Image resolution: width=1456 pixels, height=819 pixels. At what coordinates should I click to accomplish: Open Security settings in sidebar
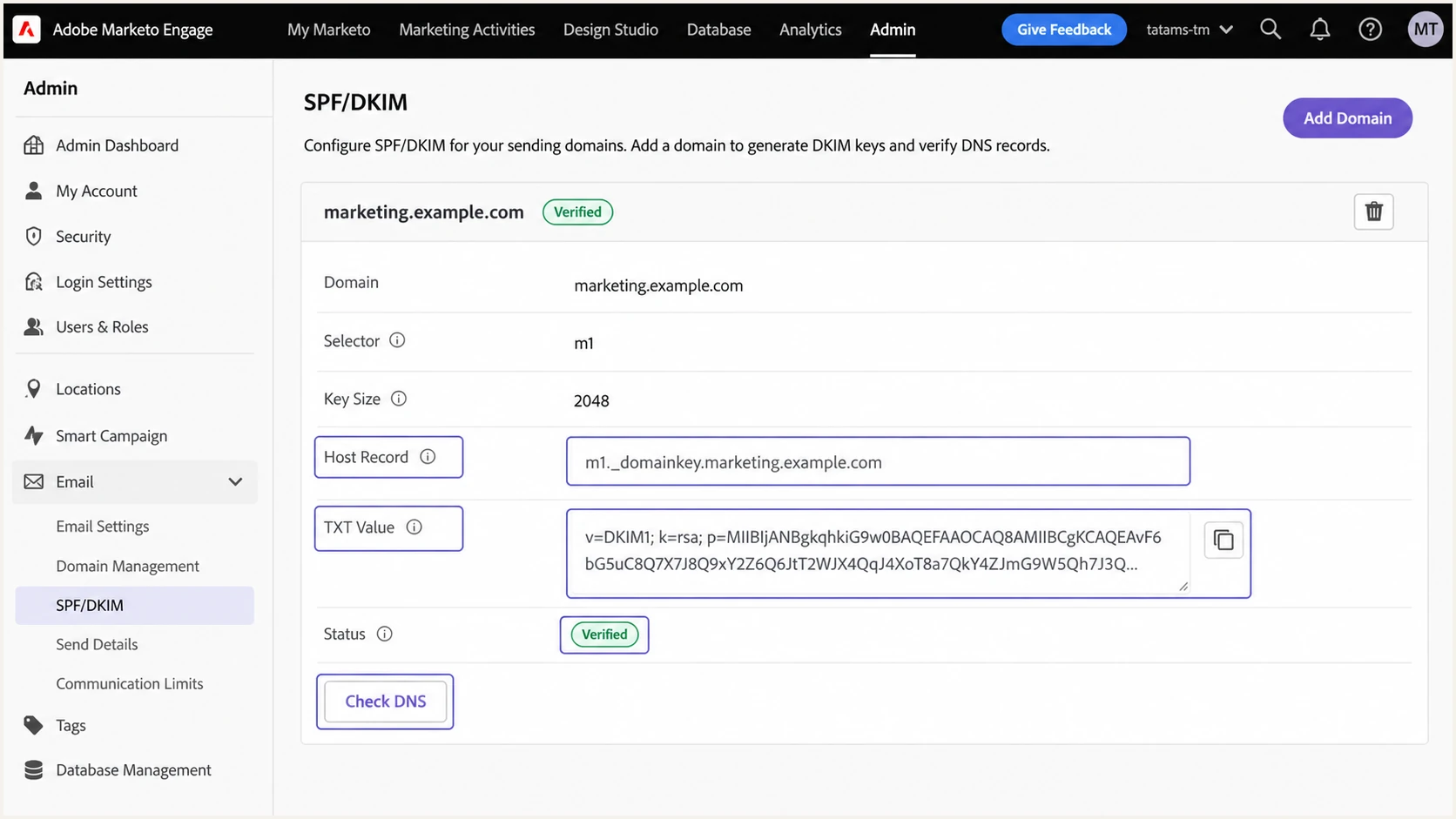[84, 237]
